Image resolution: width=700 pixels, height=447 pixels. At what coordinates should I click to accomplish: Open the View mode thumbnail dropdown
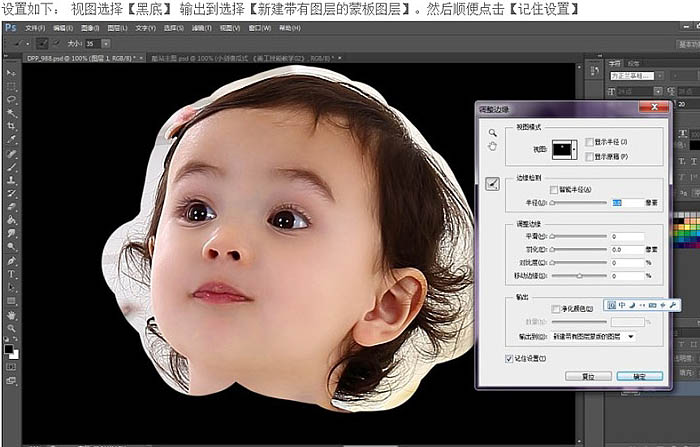point(566,149)
